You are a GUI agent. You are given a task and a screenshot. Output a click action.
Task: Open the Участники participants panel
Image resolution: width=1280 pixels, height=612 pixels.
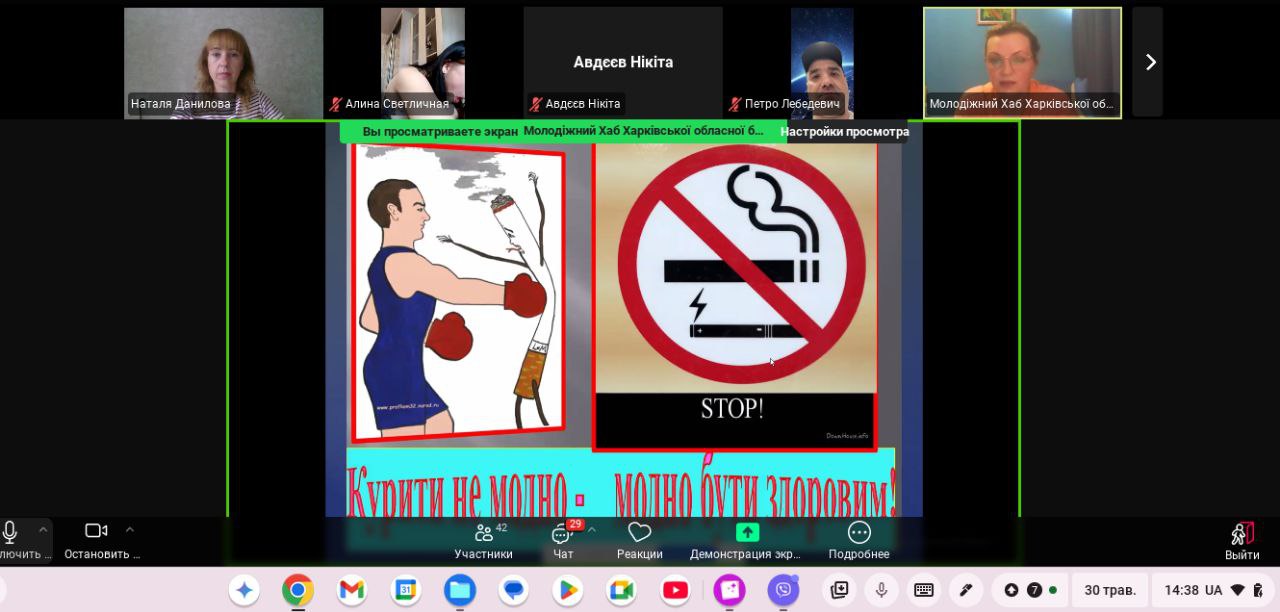point(484,540)
